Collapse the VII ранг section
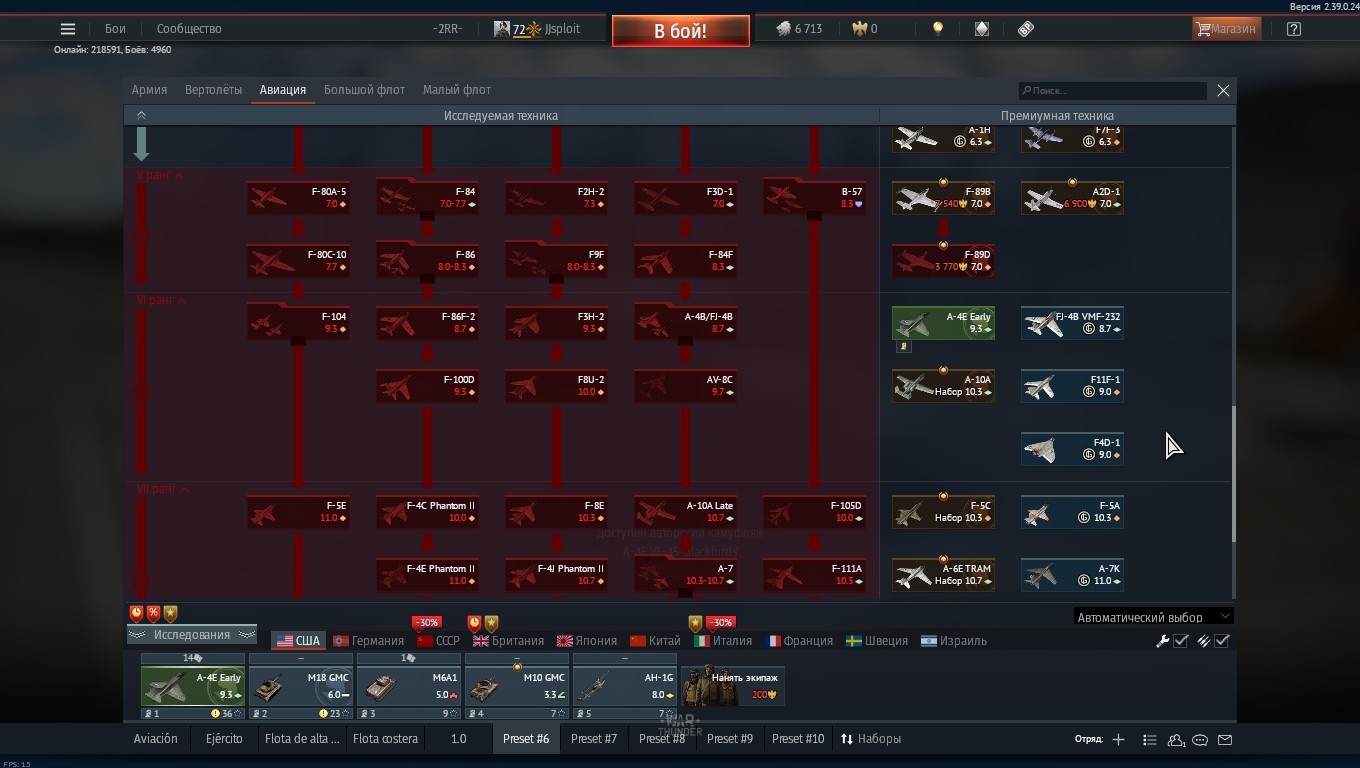Viewport: 1360px width, 768px height. [163, 489]
